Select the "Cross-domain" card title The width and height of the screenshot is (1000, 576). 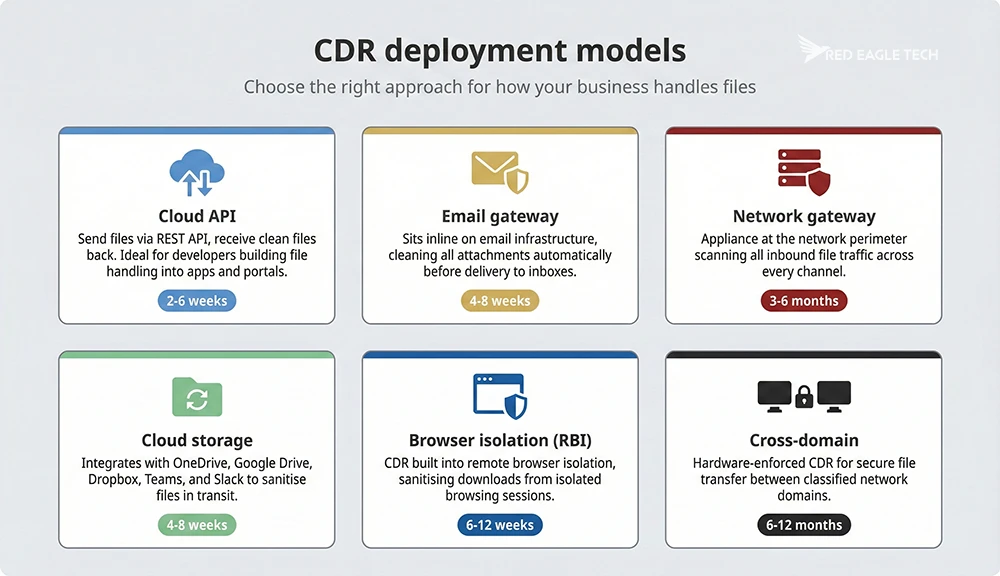(803, 439)
